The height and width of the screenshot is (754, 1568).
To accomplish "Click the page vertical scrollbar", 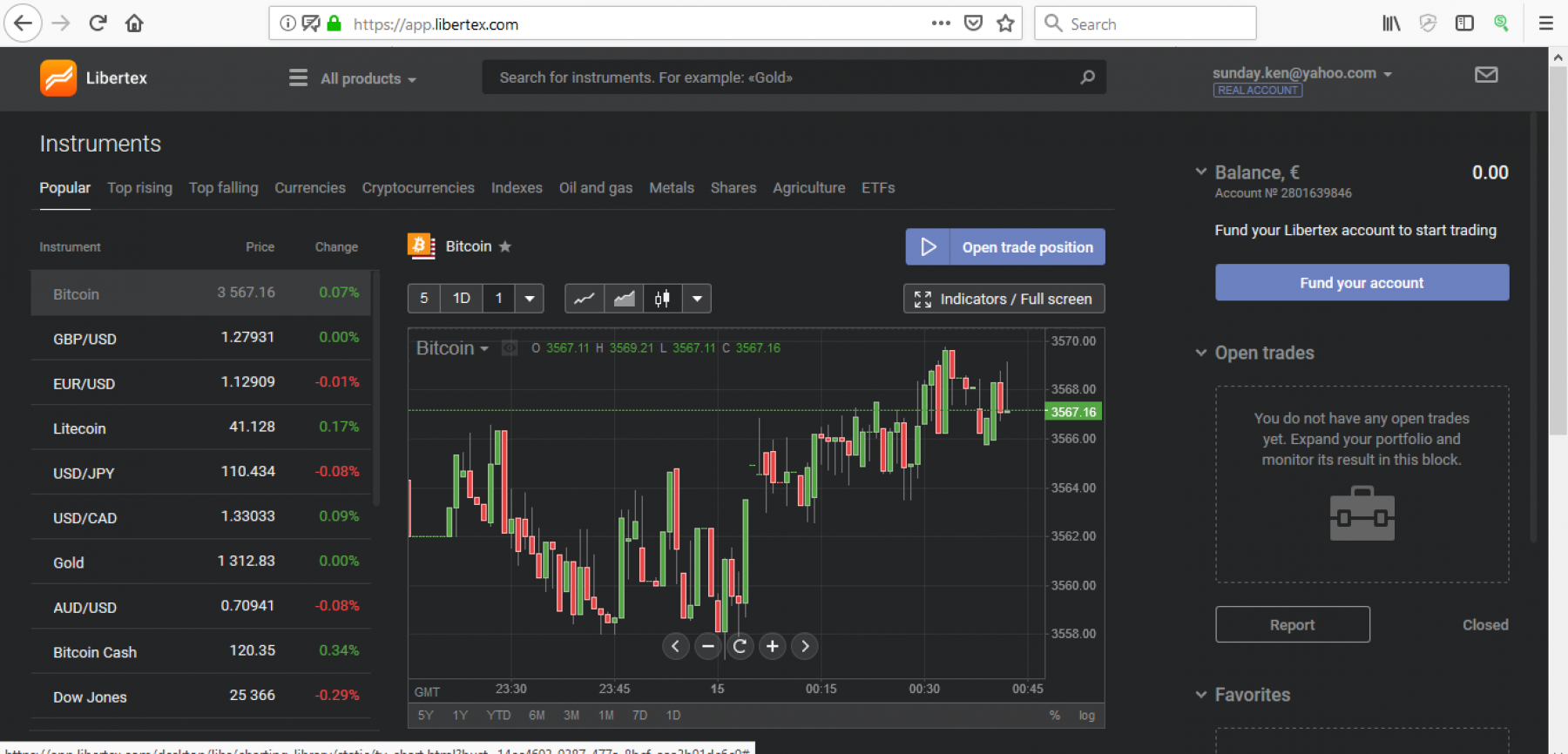I will click(x=1558, y=251).
